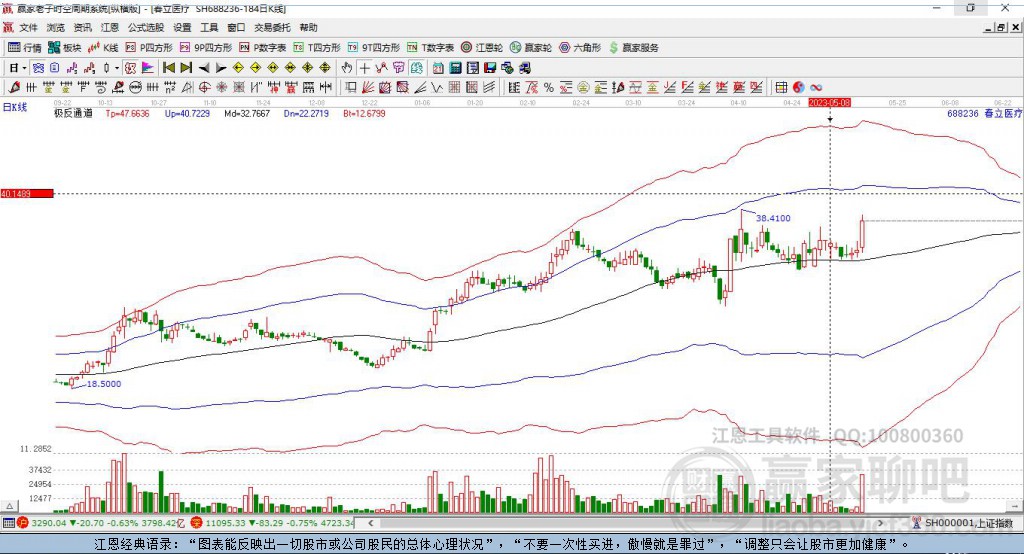Viewport: 1024px width, 554px height.
Task: Click the Dn=22.2719 value
Action: (x=306, y=113)
